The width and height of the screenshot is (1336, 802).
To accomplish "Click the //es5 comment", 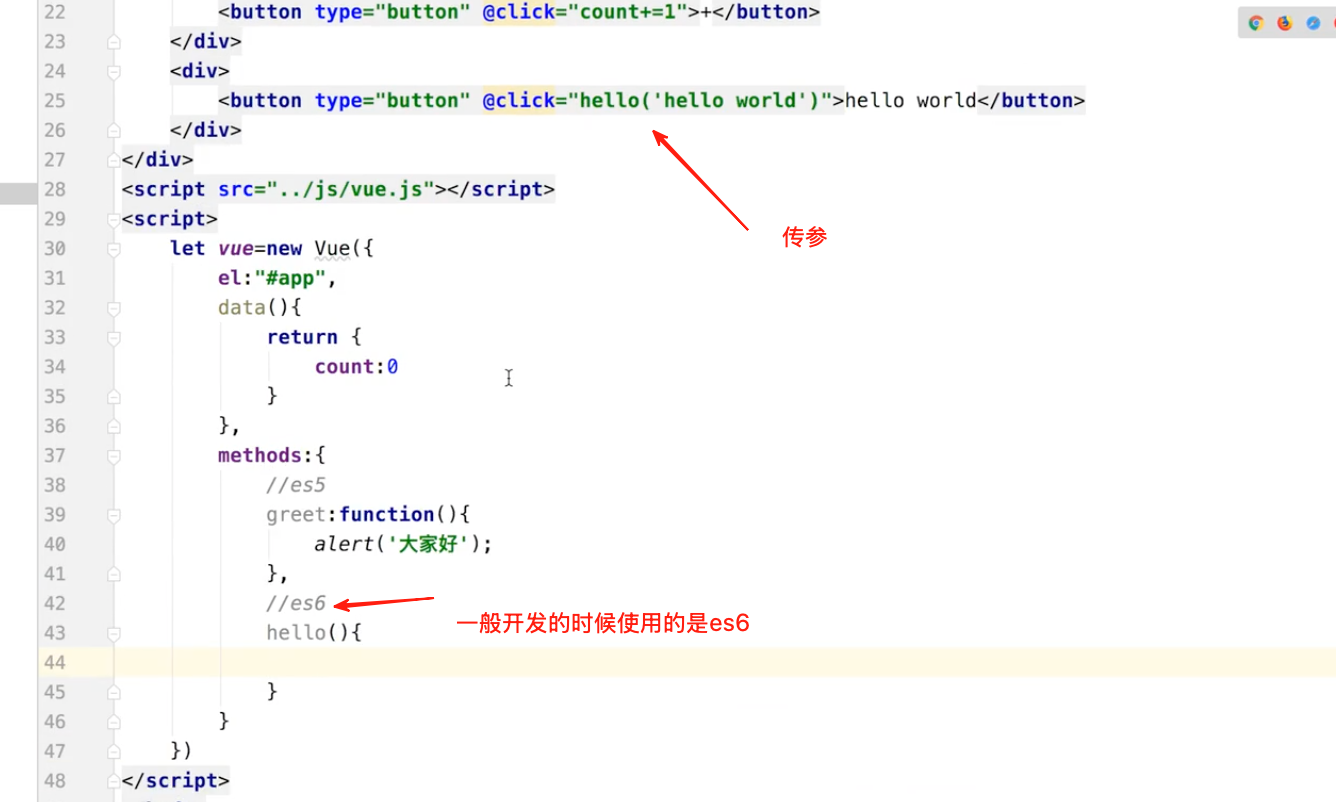I will (x=296, y=485).
